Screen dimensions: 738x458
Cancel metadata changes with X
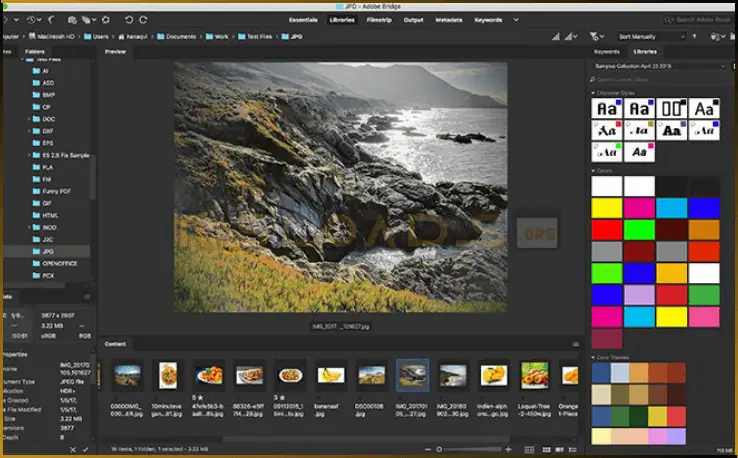[x=73, y=450]
